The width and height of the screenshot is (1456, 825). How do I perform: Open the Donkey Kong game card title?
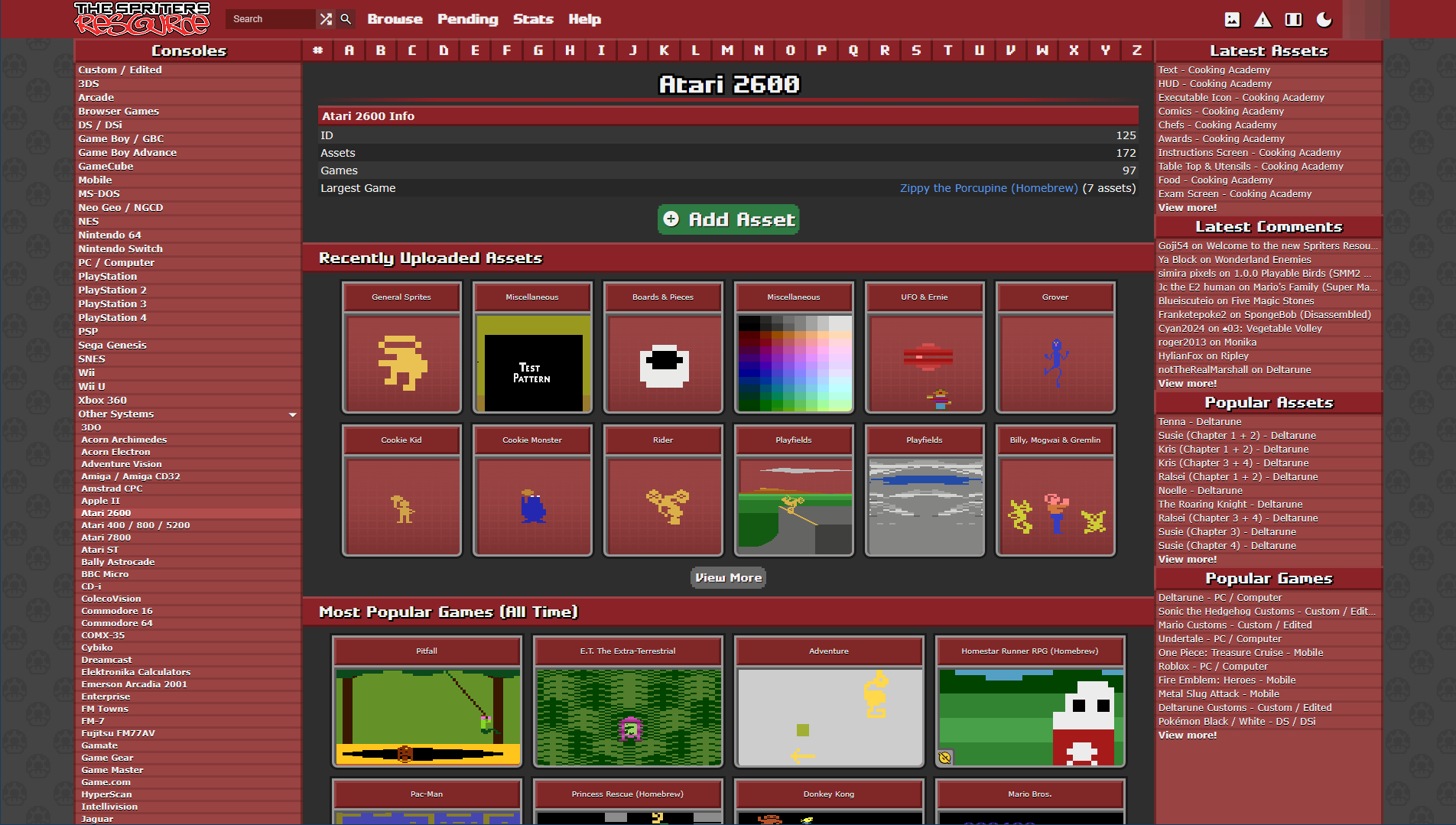pos(829,794)
